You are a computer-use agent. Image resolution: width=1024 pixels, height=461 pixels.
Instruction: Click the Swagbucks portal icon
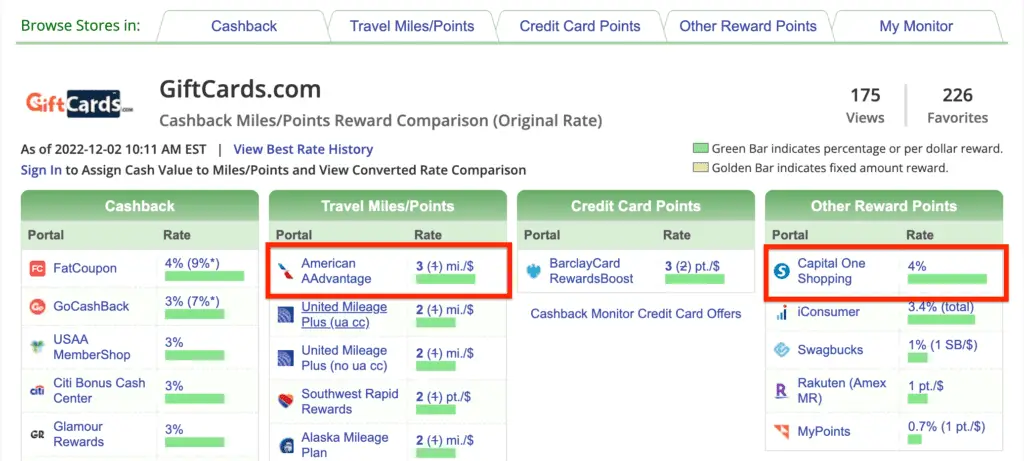tap(781, 350)
